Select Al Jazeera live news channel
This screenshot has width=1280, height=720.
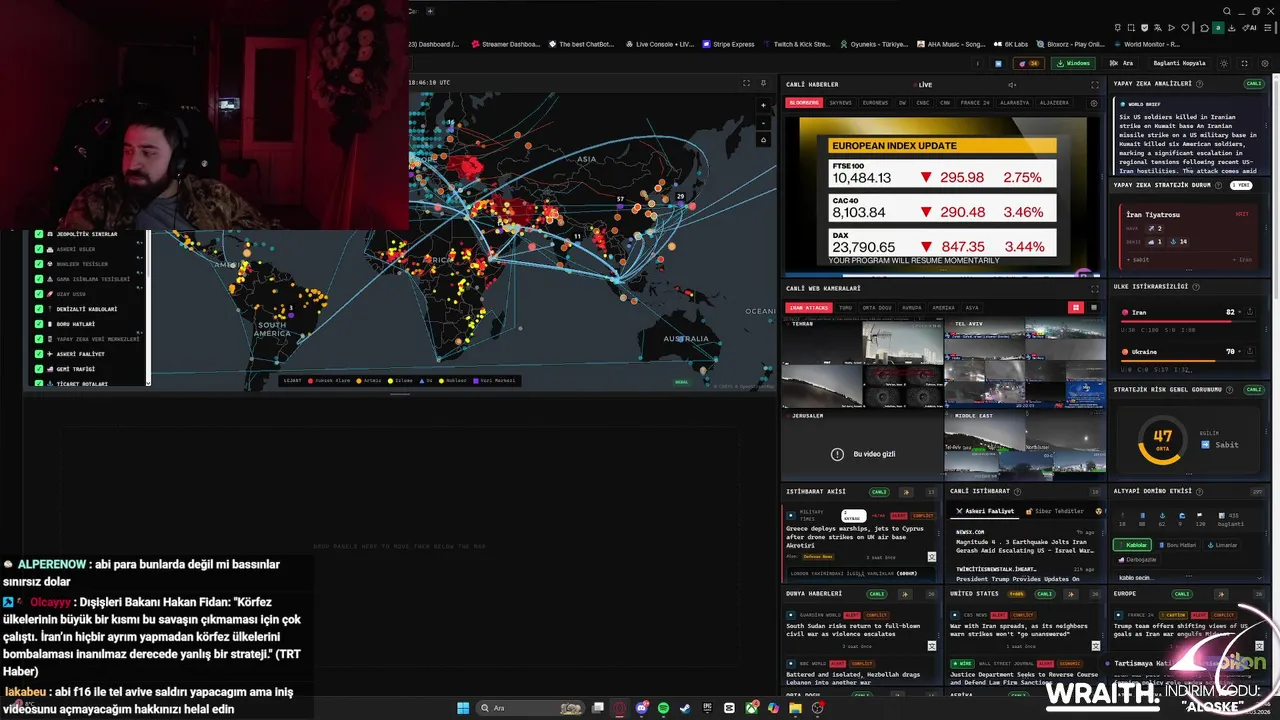(1054, 103)
